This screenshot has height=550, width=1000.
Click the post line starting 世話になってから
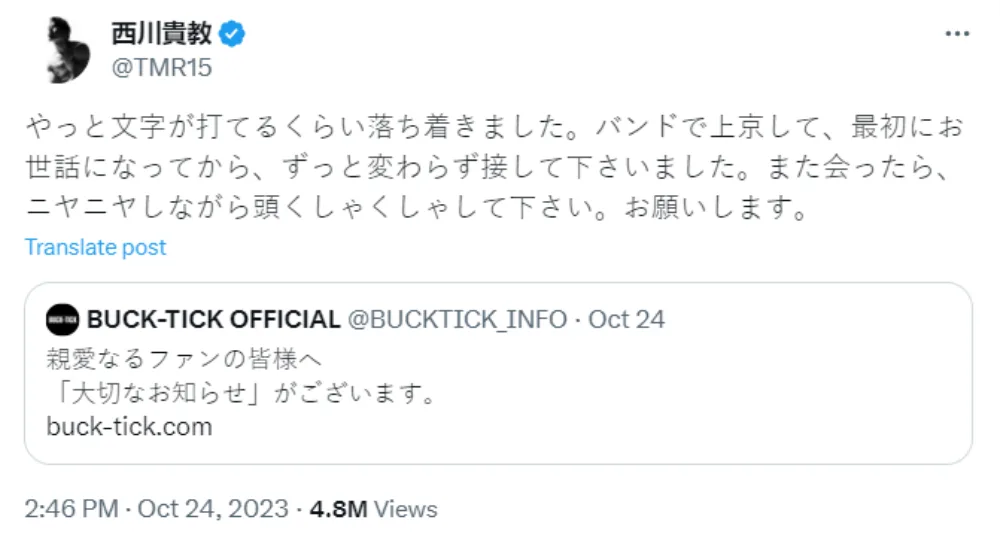pyautogui.click(x=480, y=170)
